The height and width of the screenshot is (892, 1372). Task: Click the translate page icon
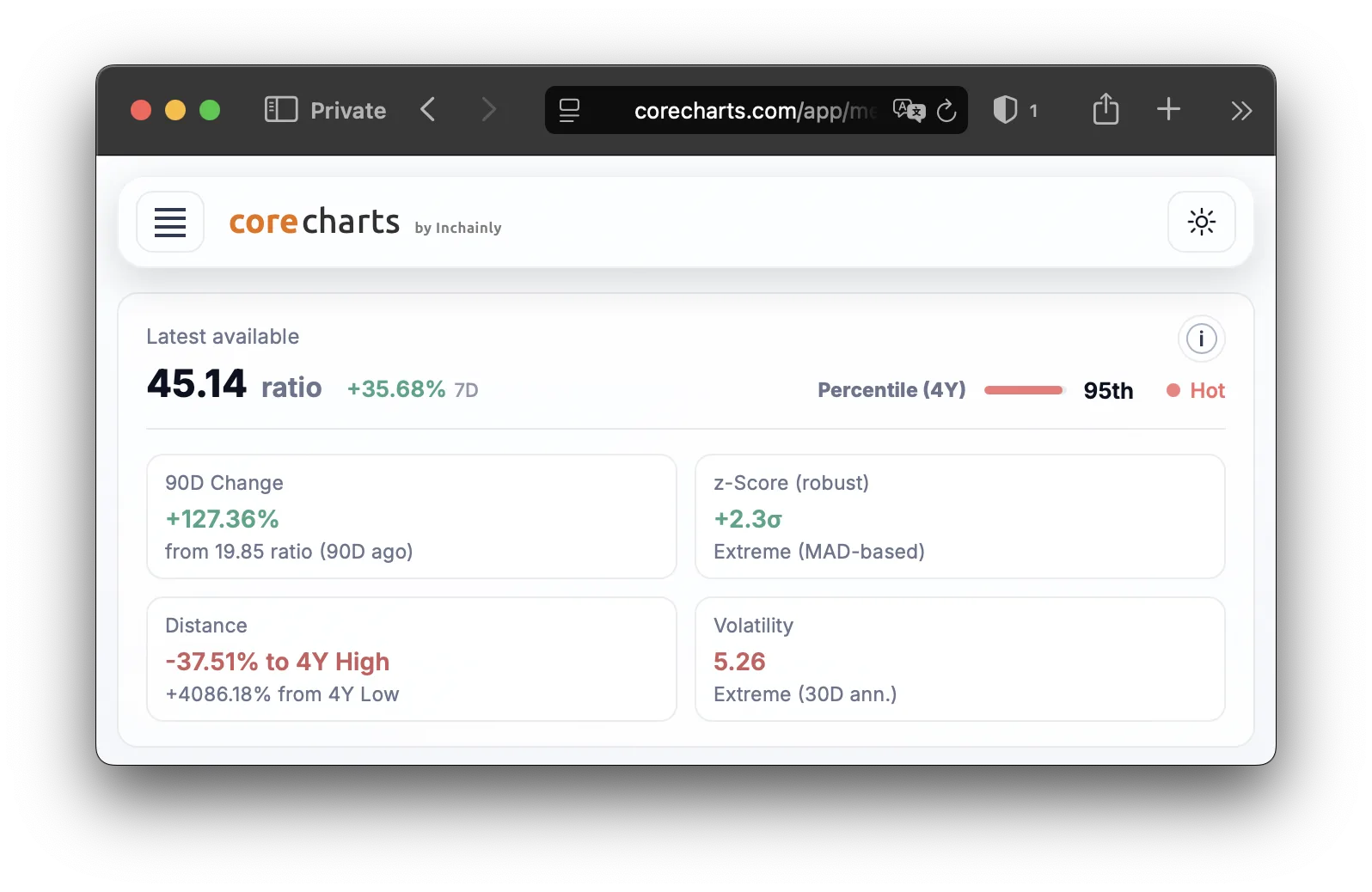coord(908,110)
